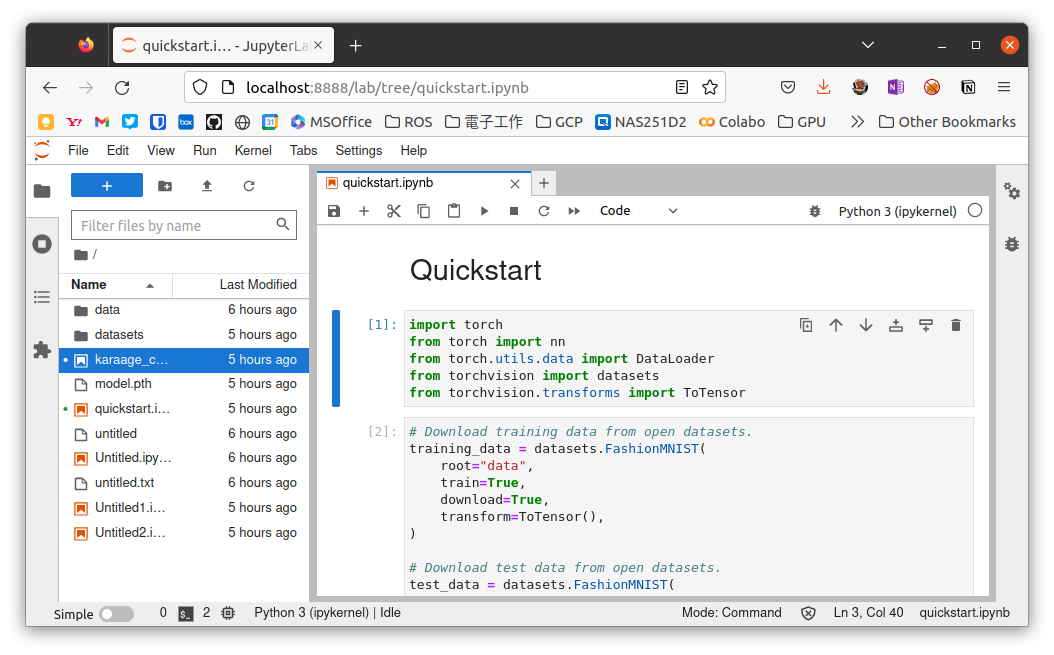The image size is (1054, 655).
Task: Sort files by Last Modified column
Action: click(241, 284)
